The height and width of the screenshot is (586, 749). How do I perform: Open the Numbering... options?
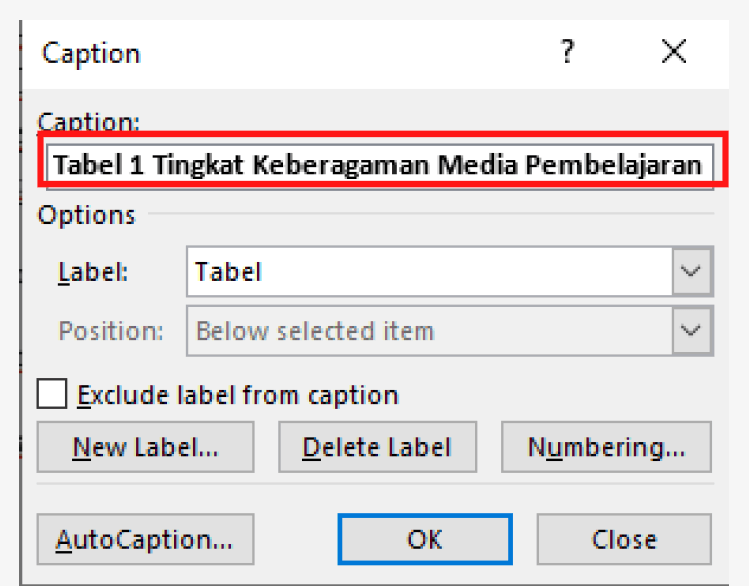click(x=606, y=447)
